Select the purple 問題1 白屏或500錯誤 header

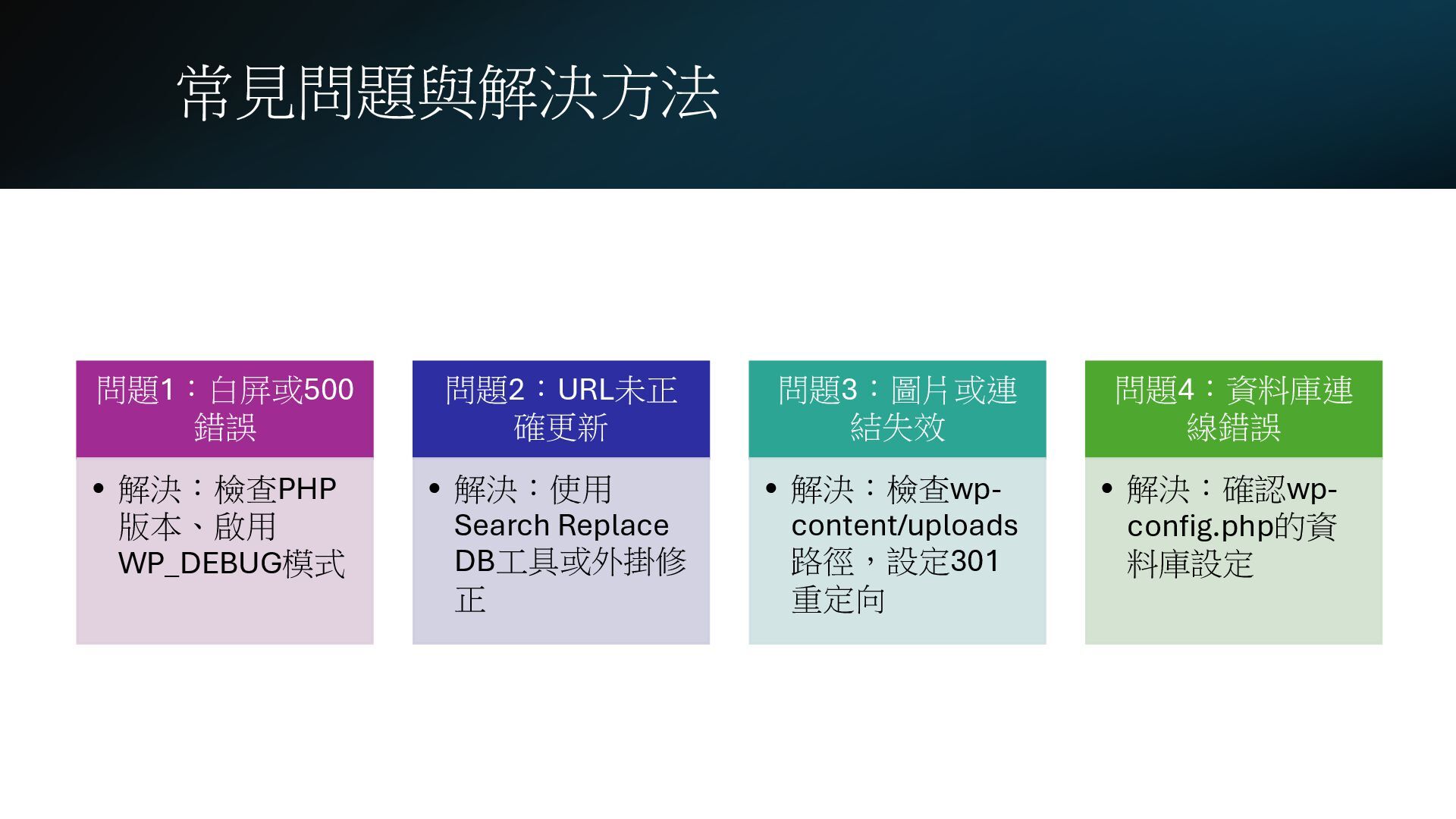click(x=224, y=409)
